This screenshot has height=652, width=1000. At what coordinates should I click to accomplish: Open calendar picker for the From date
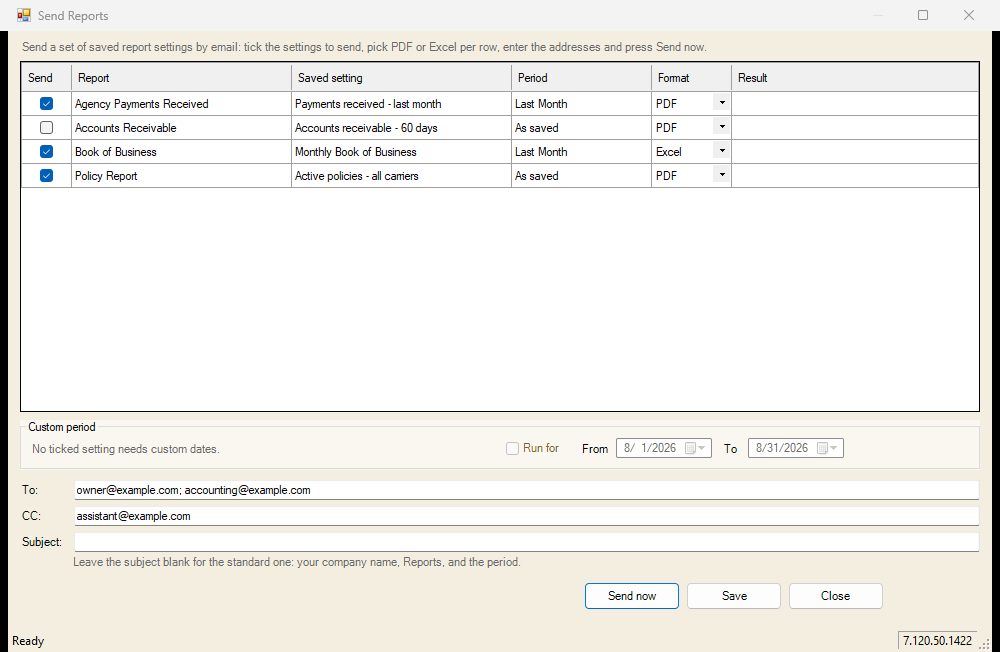pyautogui.click(x=695, y=448)
